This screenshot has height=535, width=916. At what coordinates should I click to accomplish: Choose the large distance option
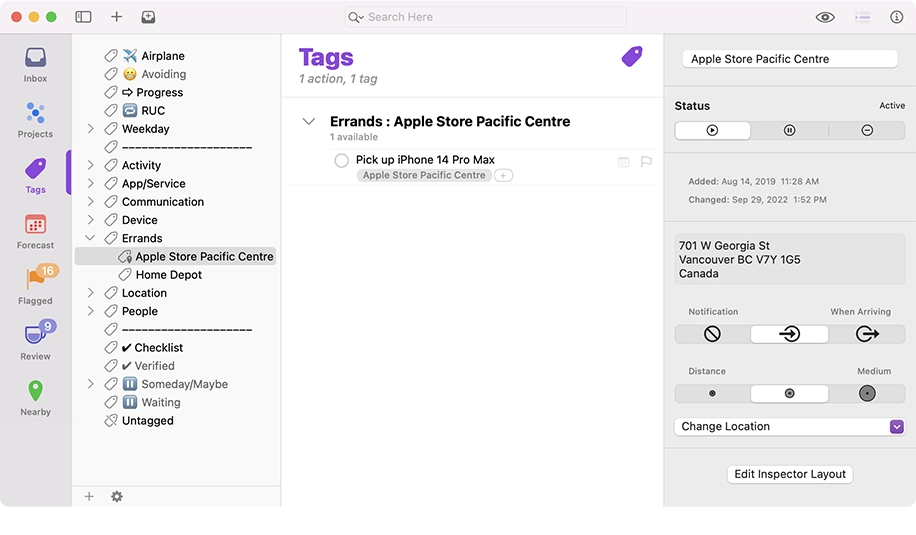(867, 394)
